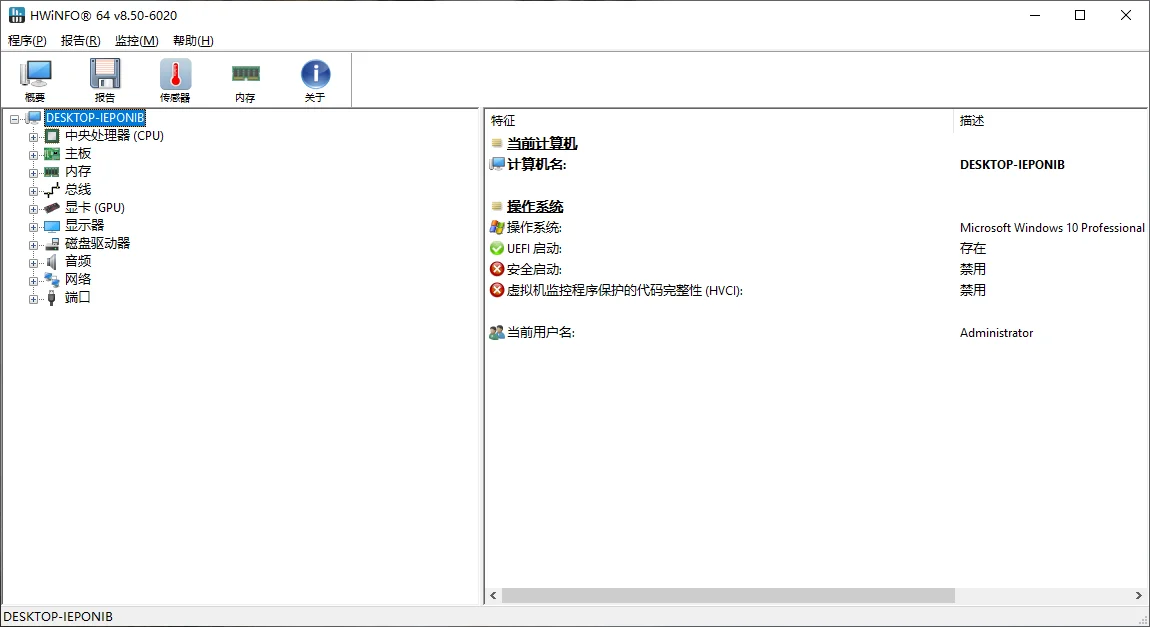The width and height of the screenshot is (1150, 627).
Task: Click the 禁用 value for 安全启动
Action: (973, 269)
